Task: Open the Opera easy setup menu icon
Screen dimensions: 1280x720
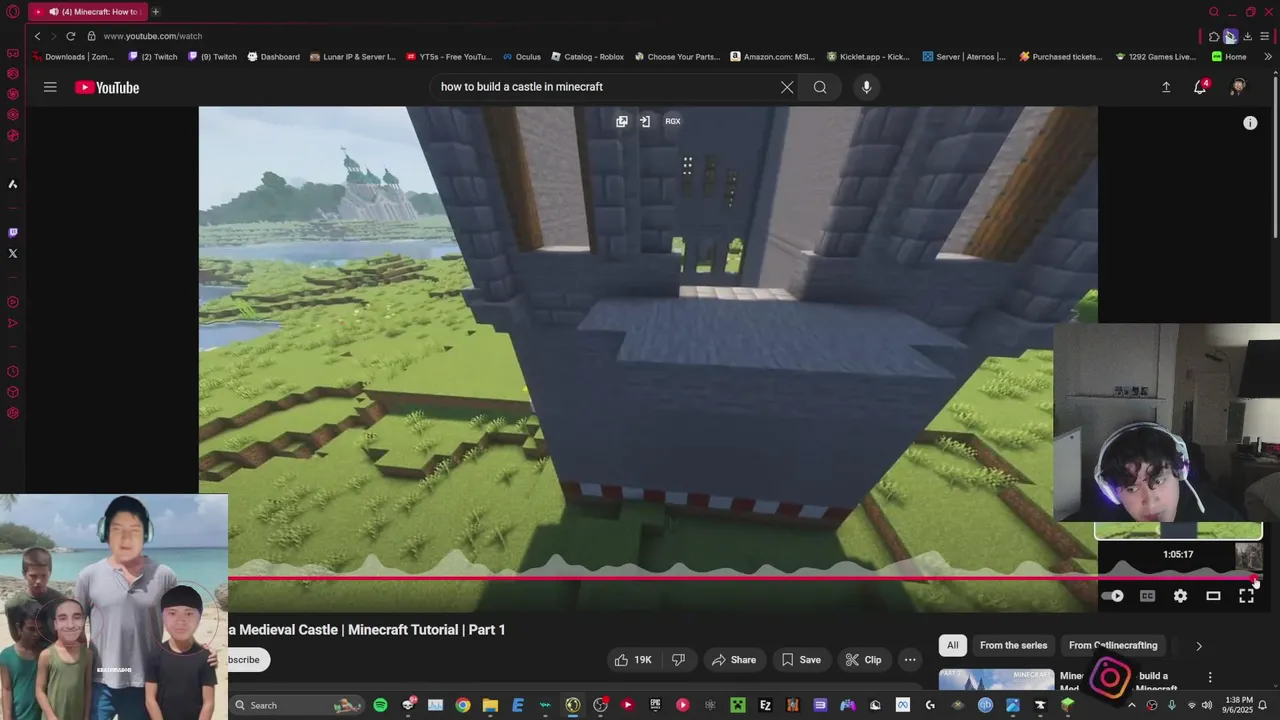Action: click(x=1265, y=36)
